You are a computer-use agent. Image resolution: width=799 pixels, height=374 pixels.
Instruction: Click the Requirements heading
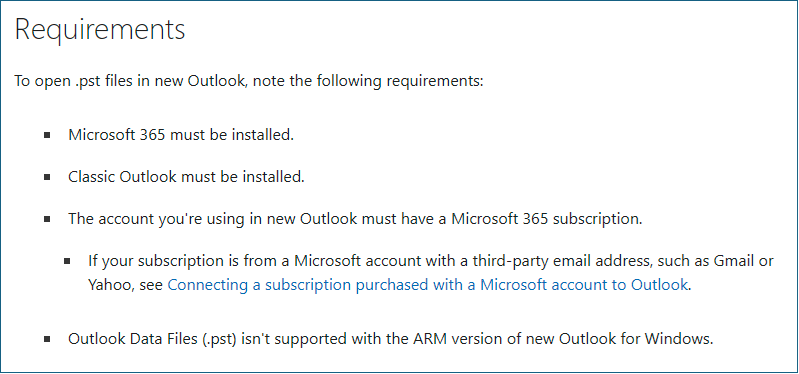(100, 30)
